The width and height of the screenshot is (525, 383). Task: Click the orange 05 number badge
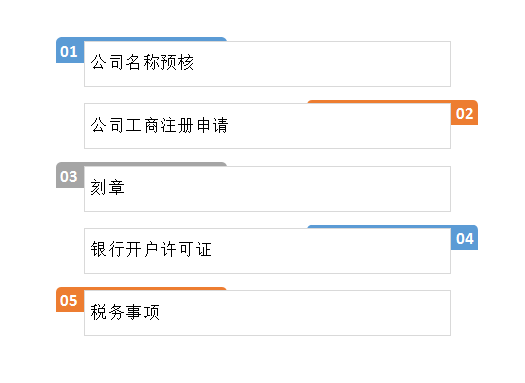[x=70, y=301]
